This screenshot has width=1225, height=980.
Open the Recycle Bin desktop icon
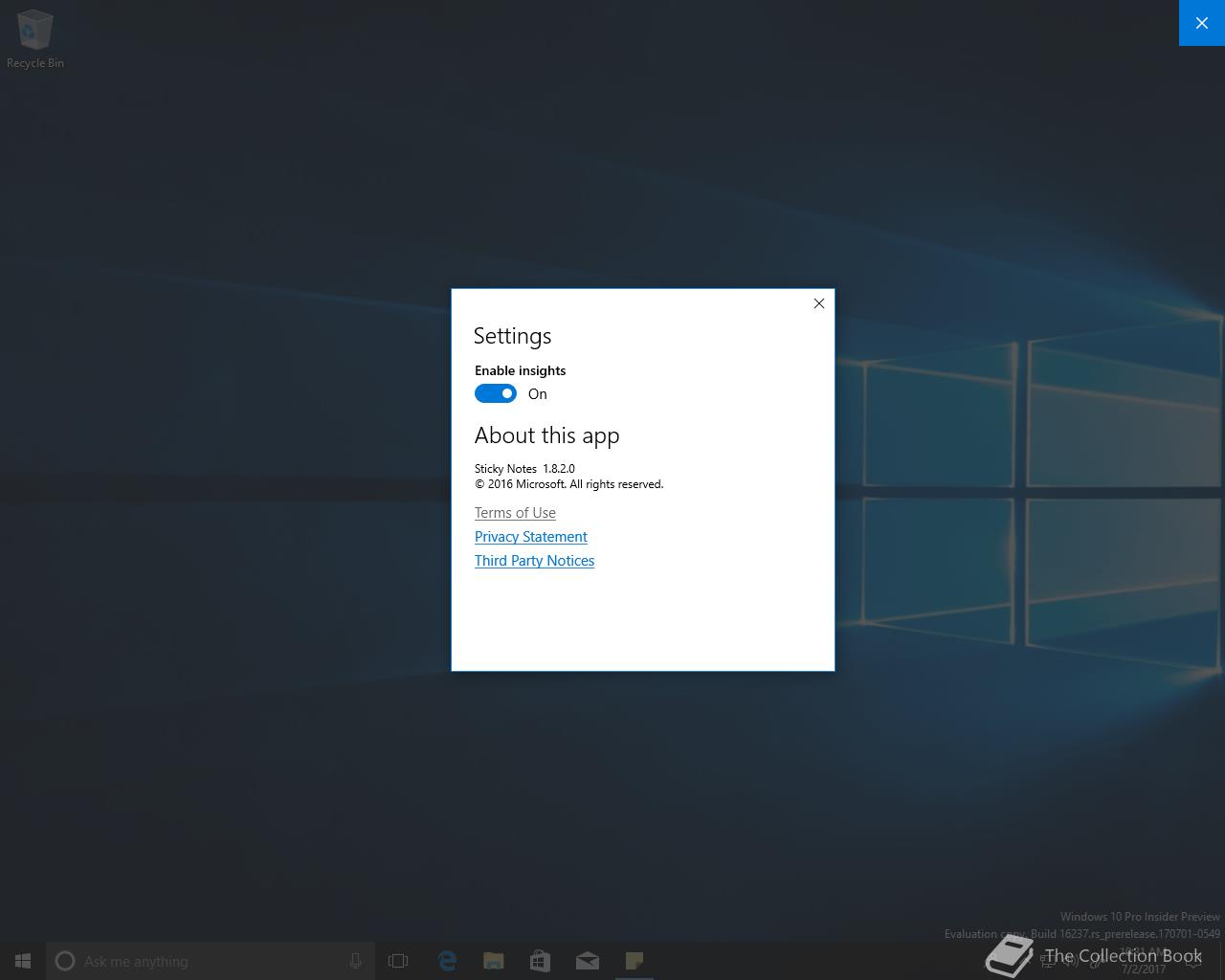click(x=35, y=38)
